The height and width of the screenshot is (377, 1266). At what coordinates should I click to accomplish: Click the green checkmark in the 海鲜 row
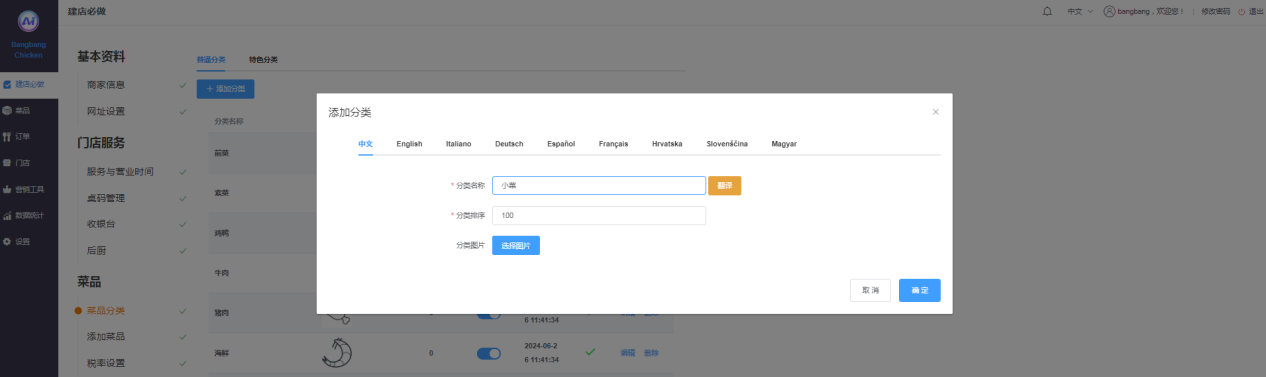click(x=590, y=352)
